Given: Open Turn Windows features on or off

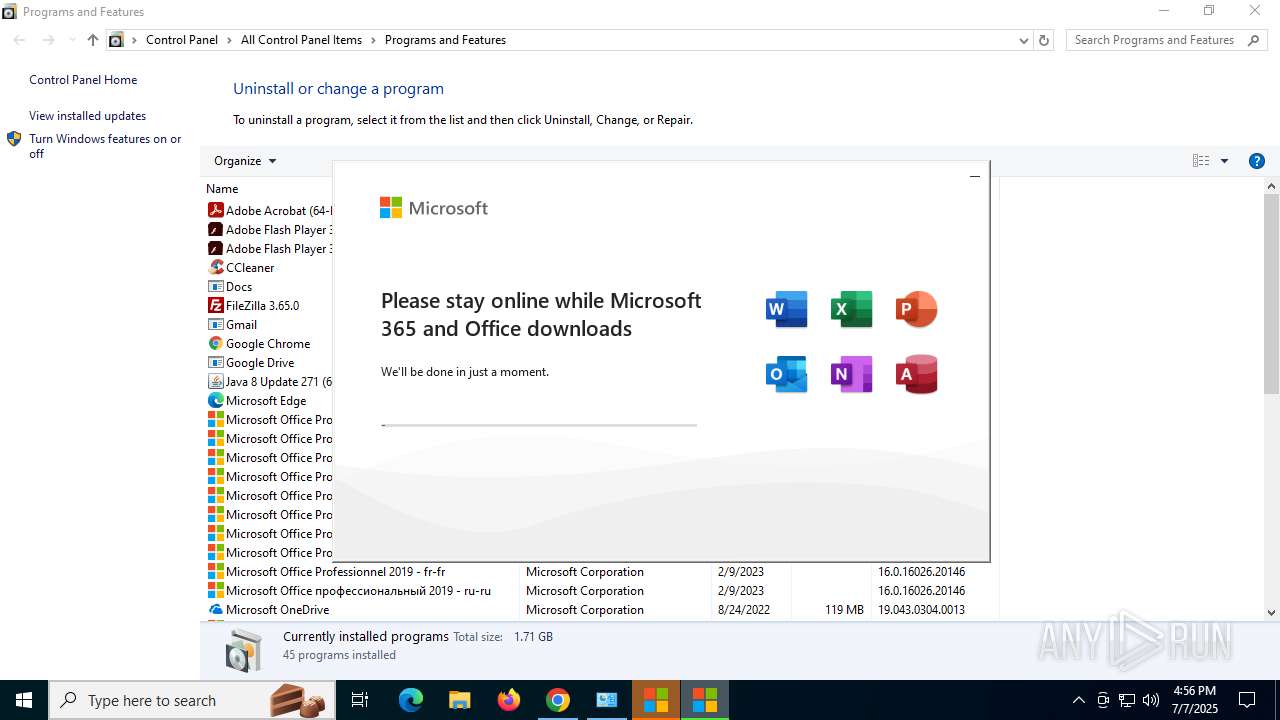Looking at the screenshot, I should 105,146.
